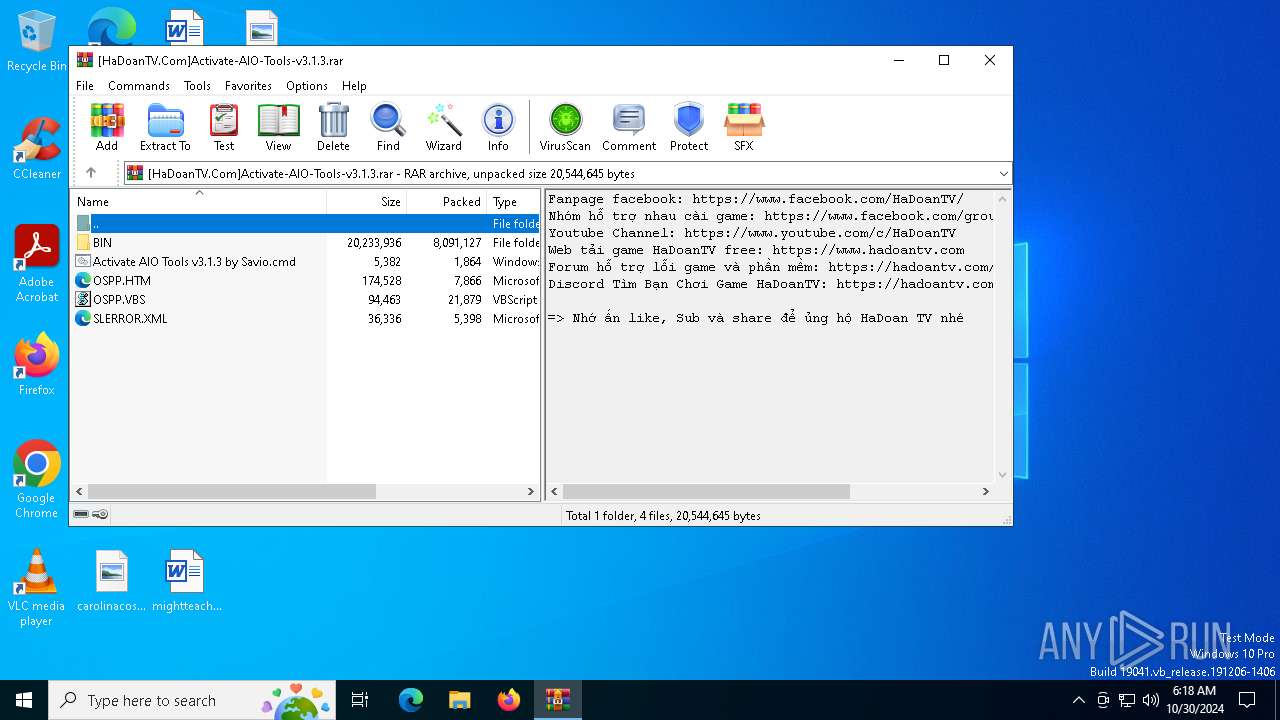The height and width of the screenshot is (720, 1280).
Task: Open the Find tool
Action: click(x=388, y=127)
